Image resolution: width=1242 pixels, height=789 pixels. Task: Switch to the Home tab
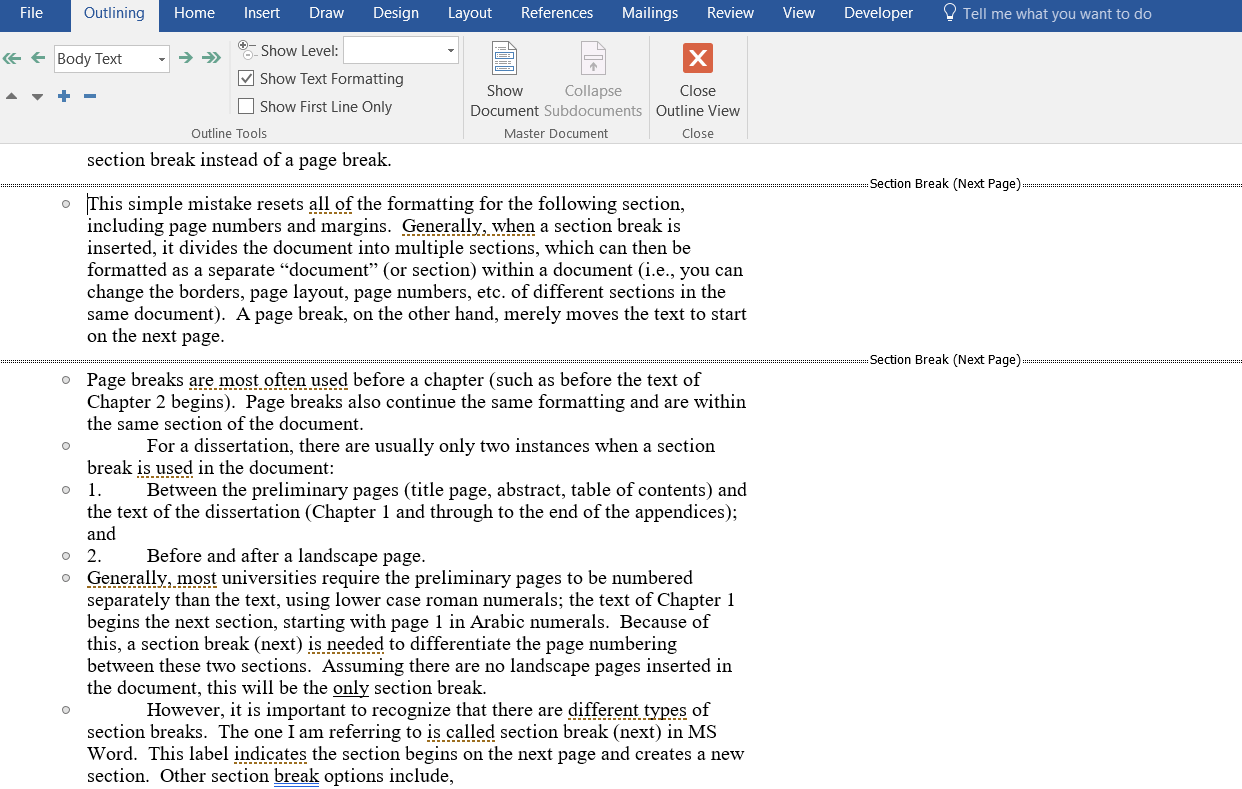click(x=194, y=13)
